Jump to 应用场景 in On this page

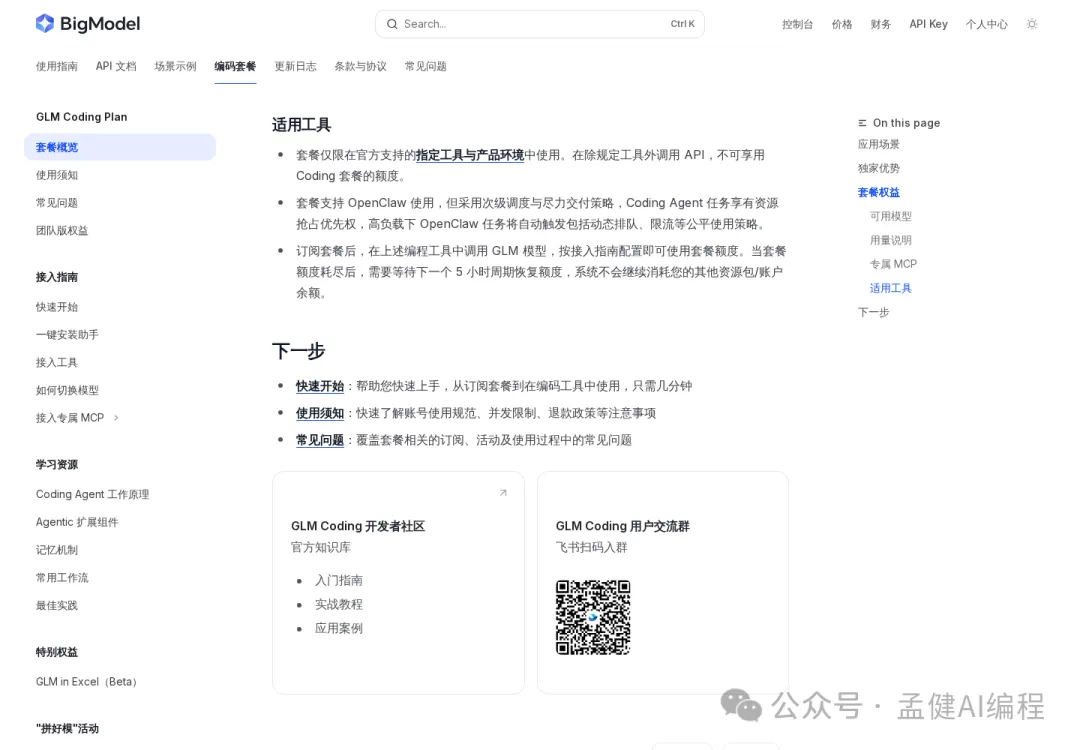coord(878,144)
